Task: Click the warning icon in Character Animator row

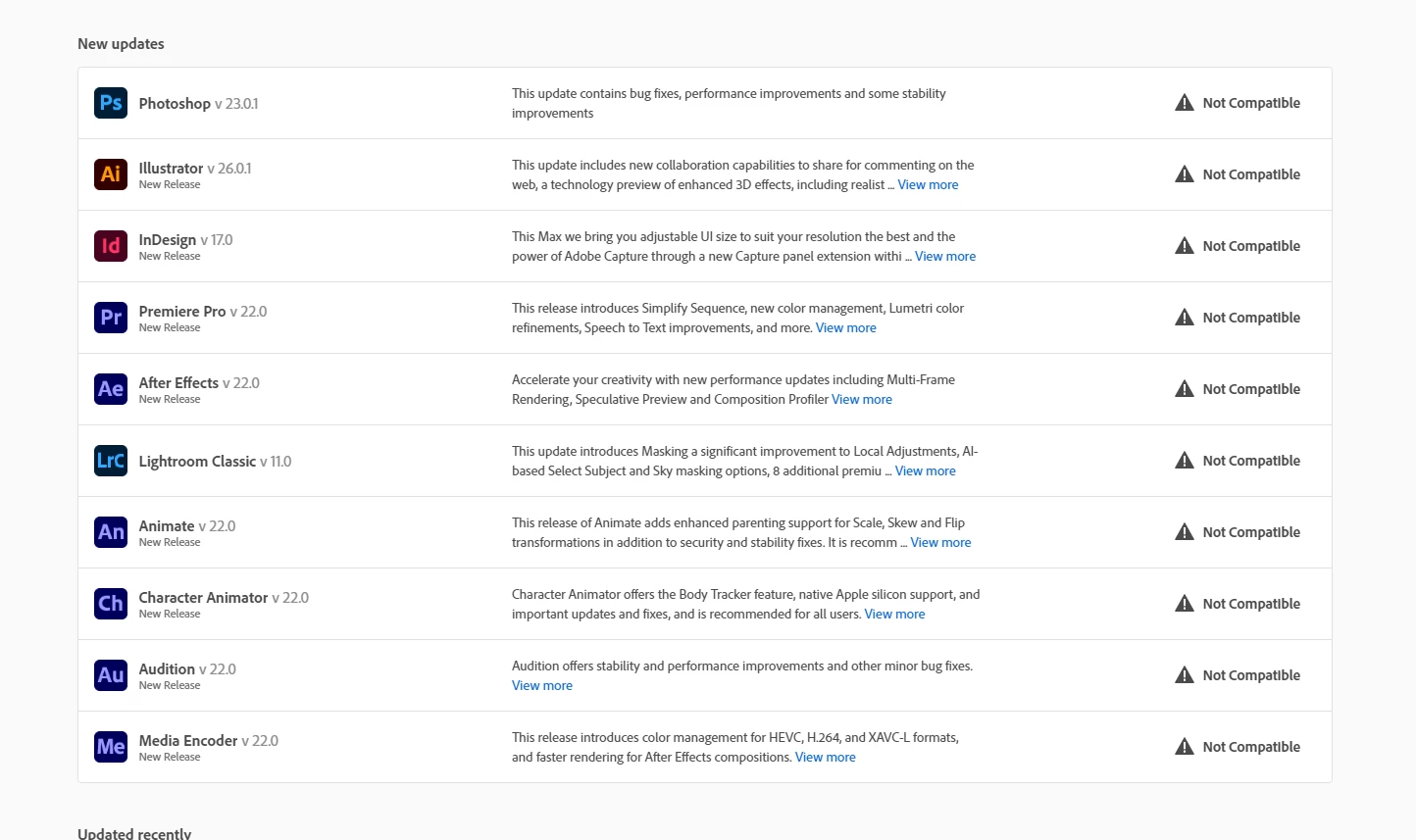Action: pos(1185,604)
